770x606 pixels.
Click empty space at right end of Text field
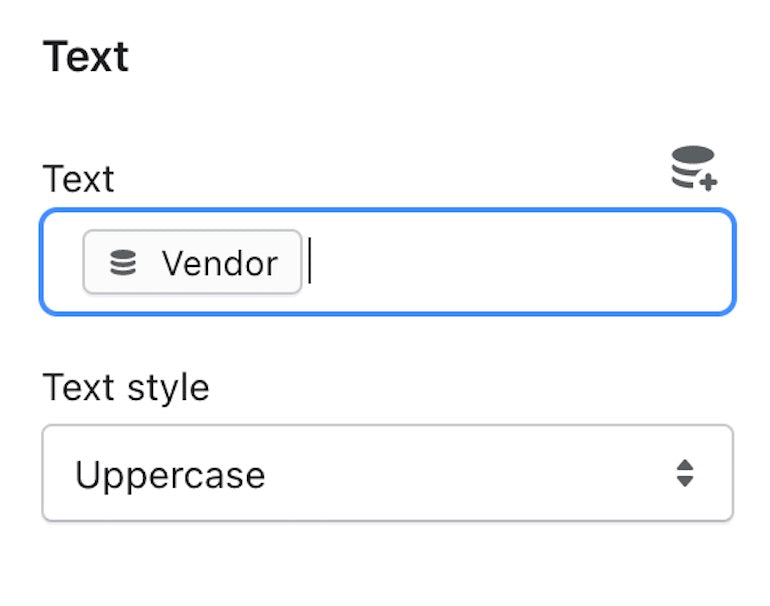coord(700,262)
